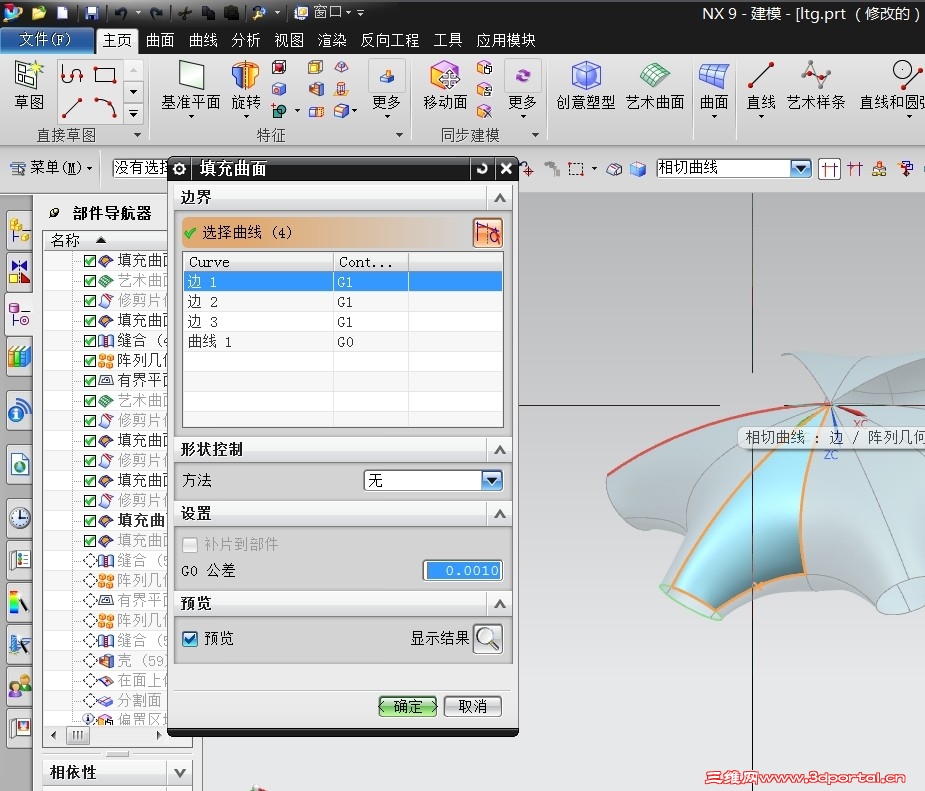Activate the Move Face (移动面) tool
The height and width of the screenshot is (791, 925).
[445, 77]
